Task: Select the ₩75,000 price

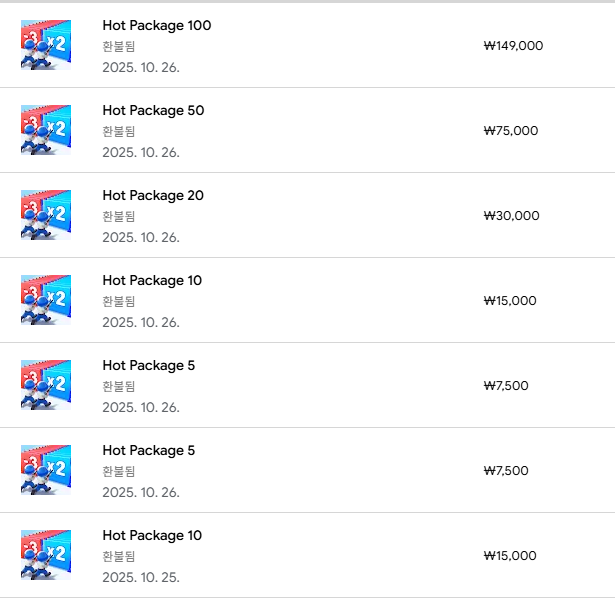Action: [510, 130]
